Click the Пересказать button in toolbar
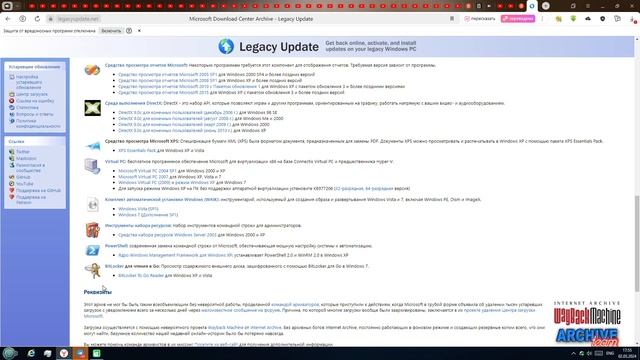The image size is (640, 360). click(480, 19)
